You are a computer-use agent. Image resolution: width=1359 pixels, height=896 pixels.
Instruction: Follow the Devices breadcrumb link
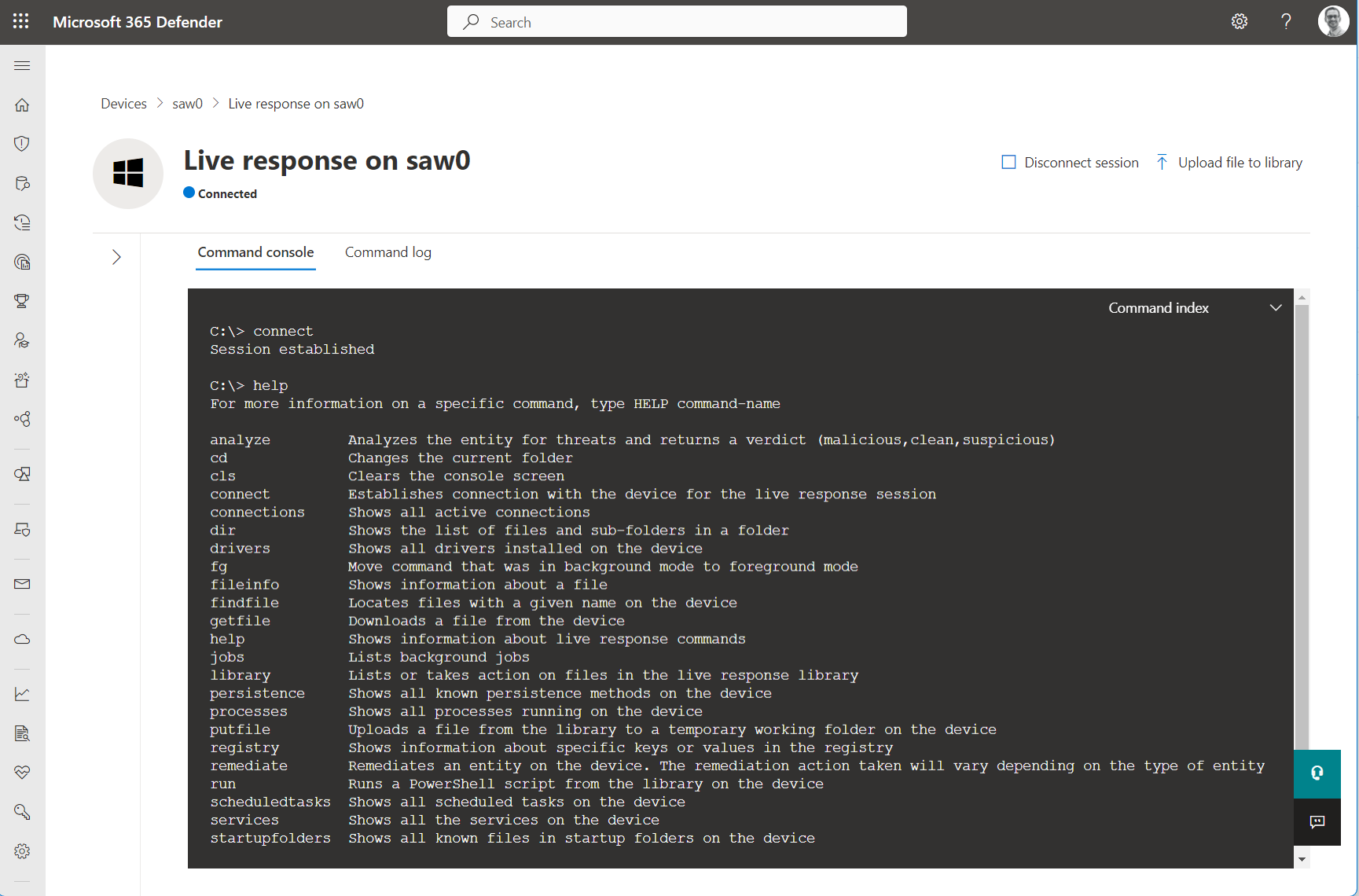(x=123, y=104)
